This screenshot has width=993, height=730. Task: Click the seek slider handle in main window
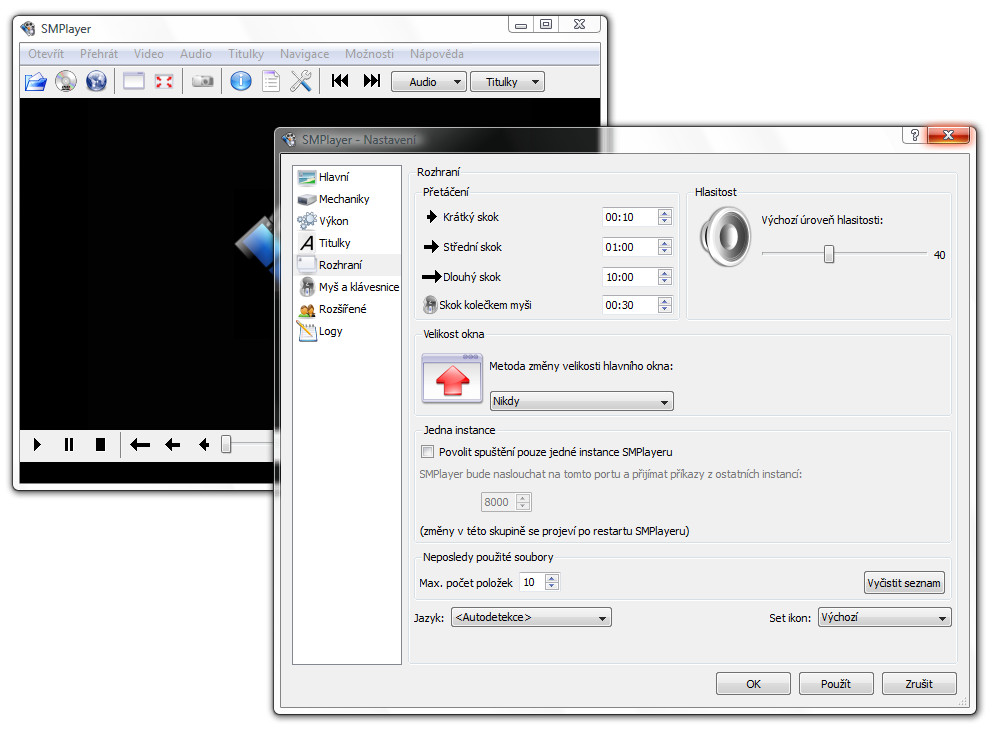(226, 444)
